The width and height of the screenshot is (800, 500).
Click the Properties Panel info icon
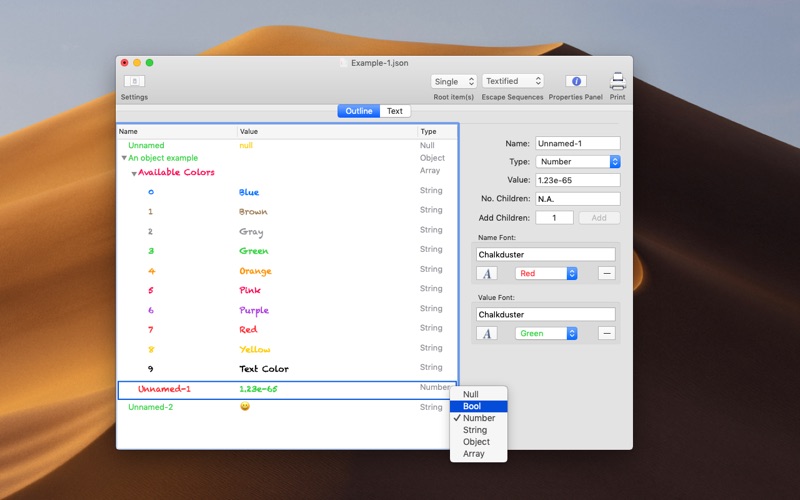pyautogui.click(x=576, y=81)
